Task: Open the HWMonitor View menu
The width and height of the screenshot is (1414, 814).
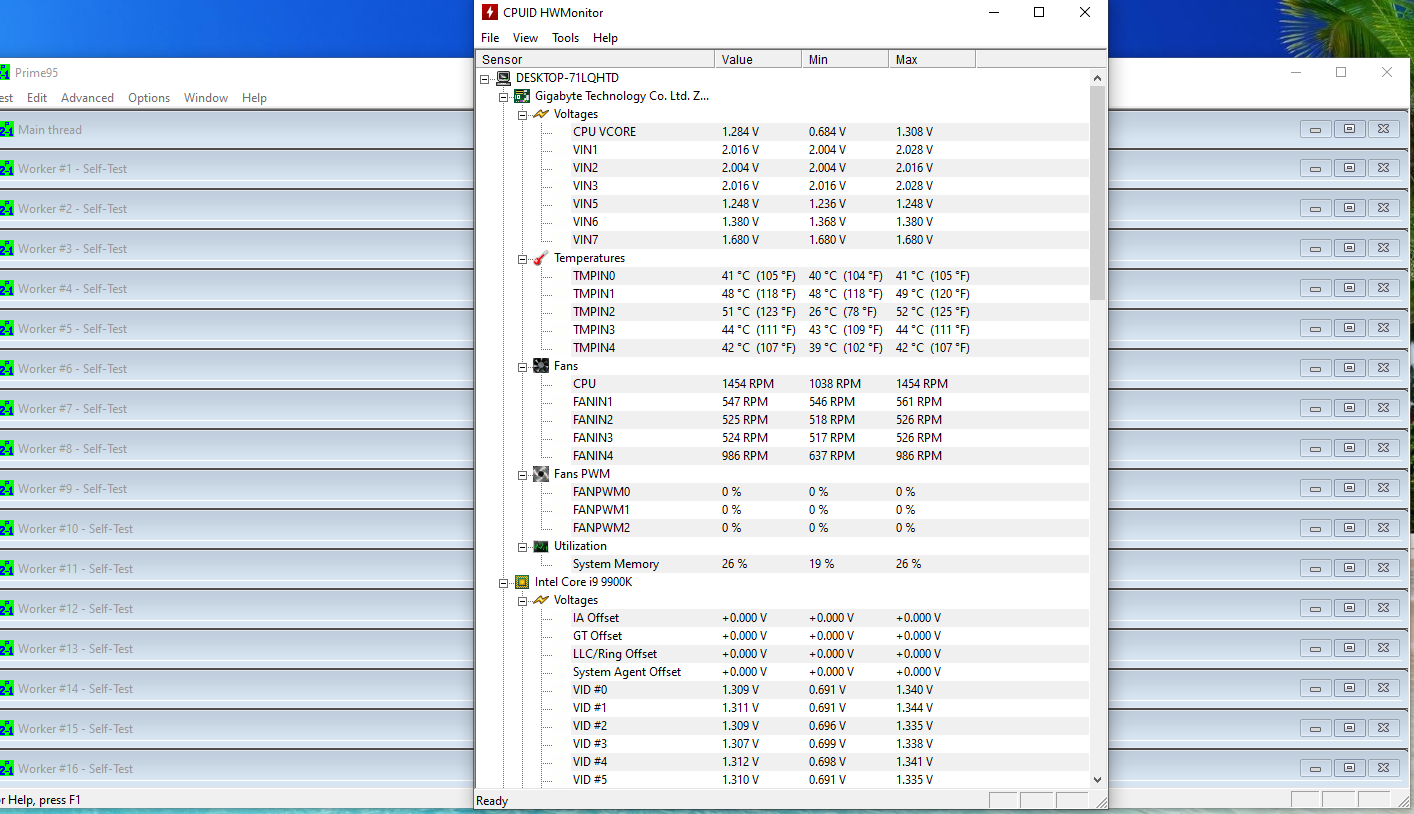Action: point(525,38)
